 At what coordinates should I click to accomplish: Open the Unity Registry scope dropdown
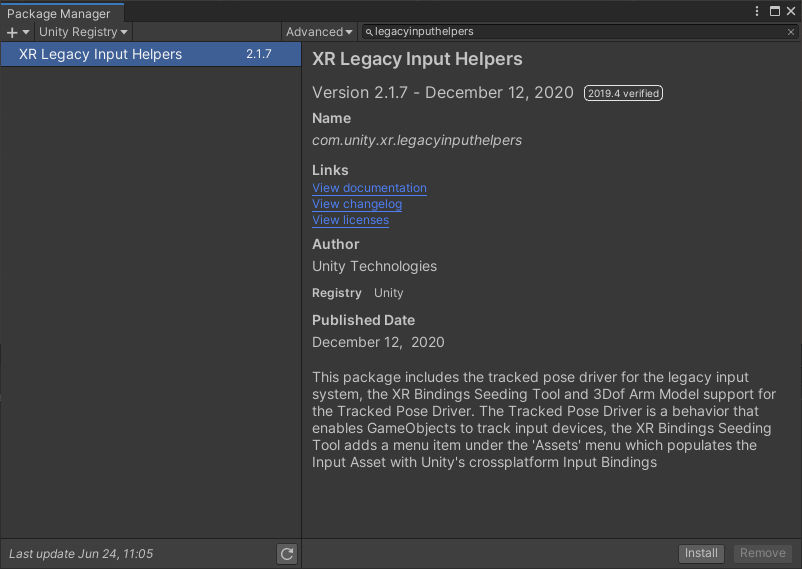click(83, 32)
